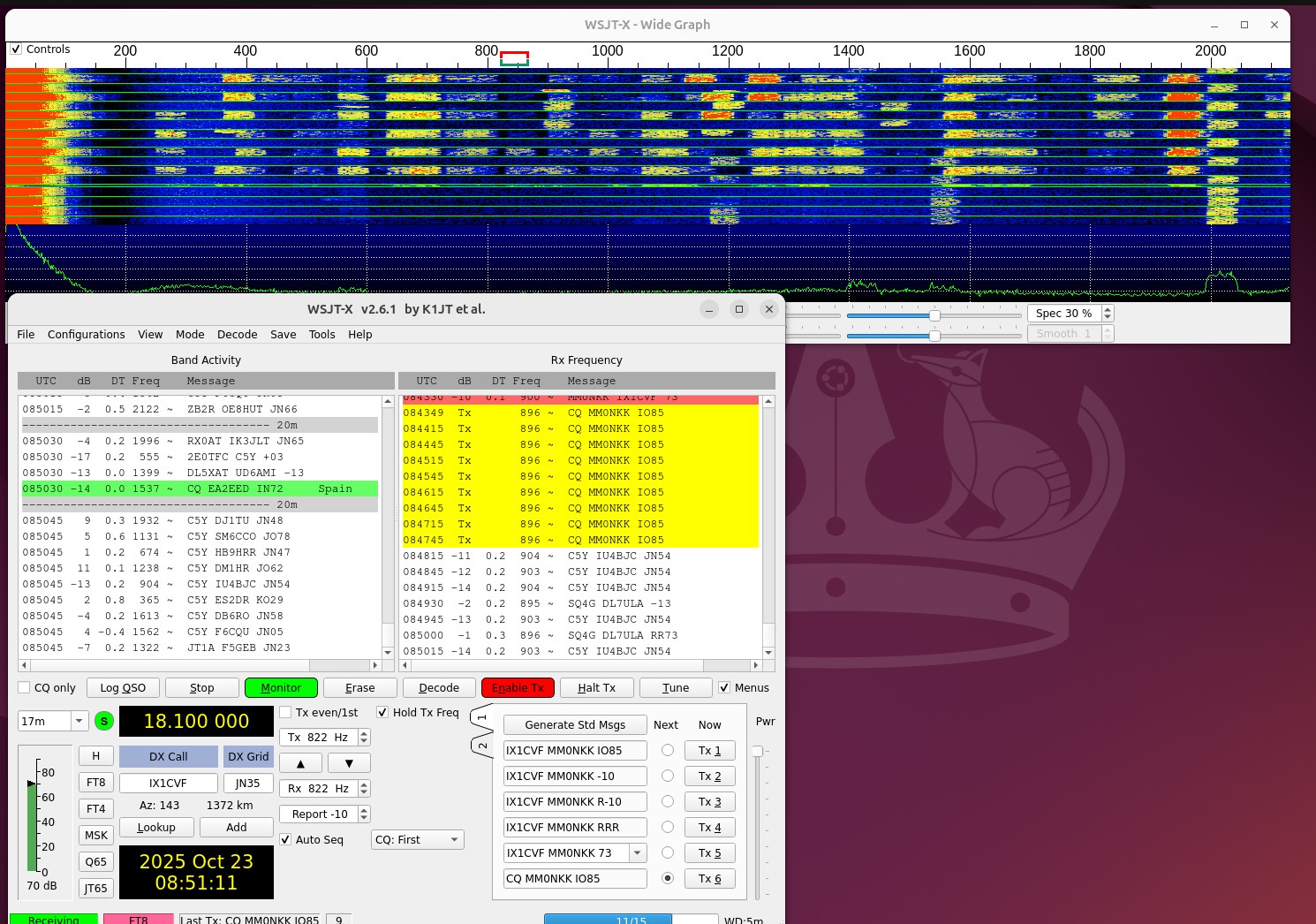Click the green S split-mode indicator
The height and width of the screenshot is (924, 1316).
click(104, 721)
